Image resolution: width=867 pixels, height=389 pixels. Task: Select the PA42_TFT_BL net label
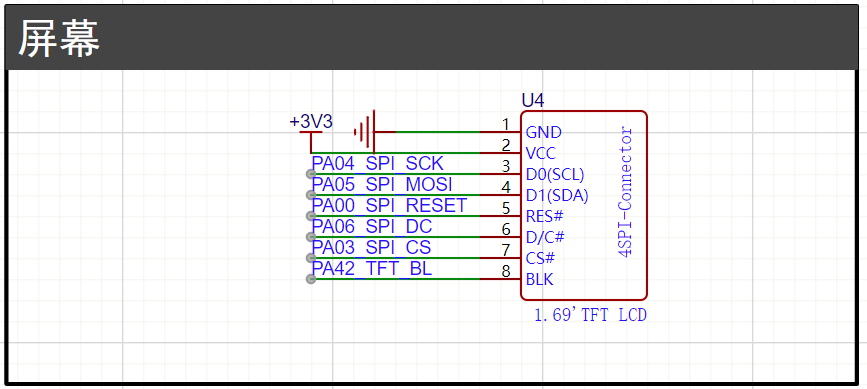point(372,269)
